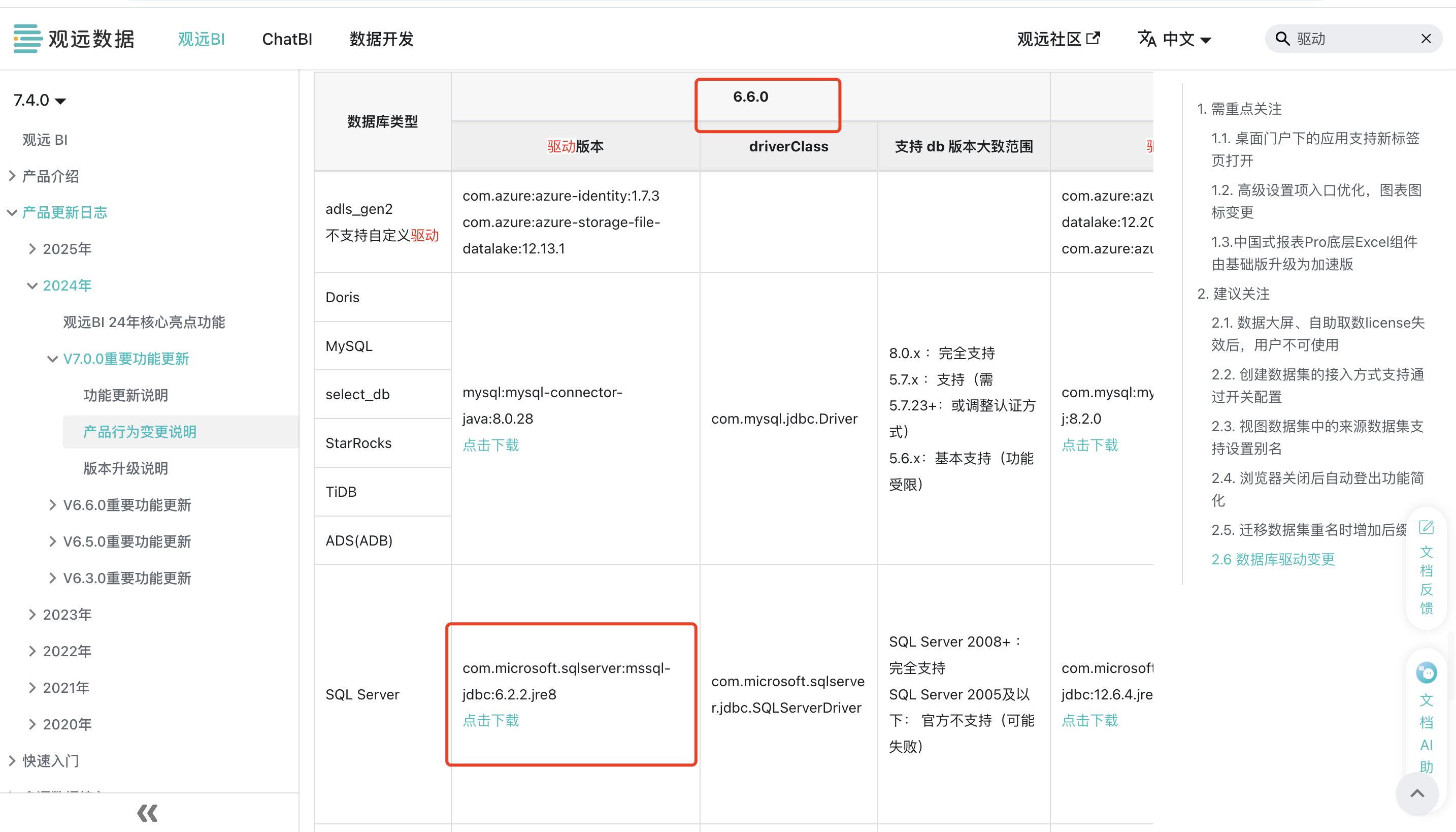Collapse the 2024年 tree node
This screenshot has width=1456, height=832.
(x=32, y=285)
